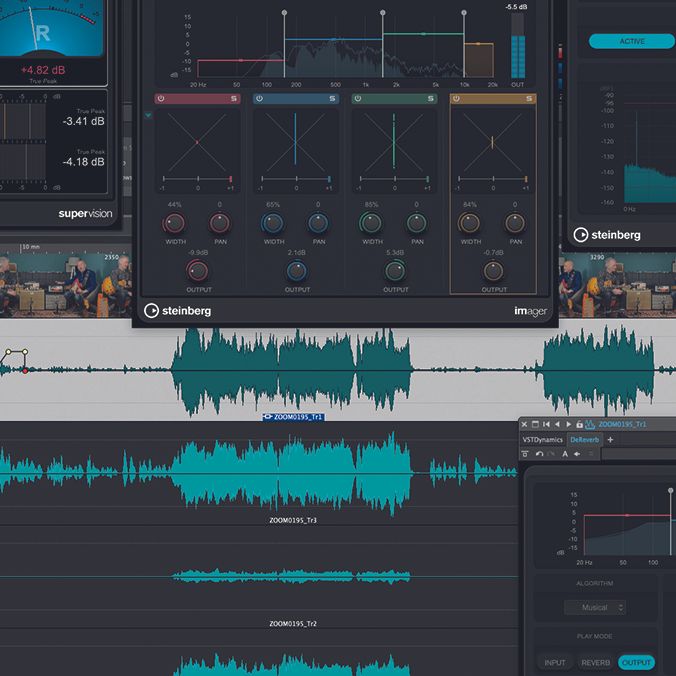Select INPUT play mode in DeReverb

pyautogui.click(x=554, y=662)
